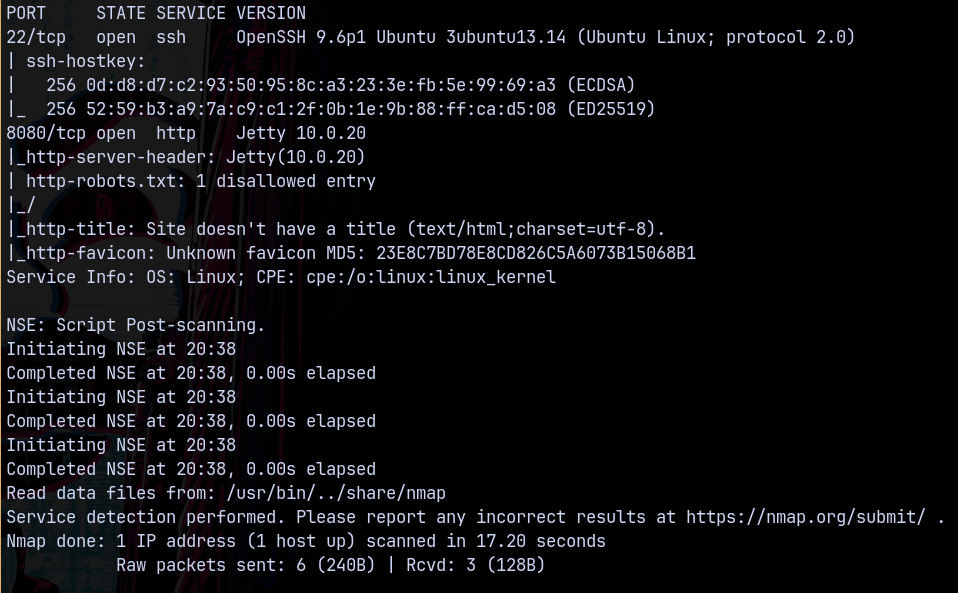
Task: Click the /usr/bin/../share/nmap path
Action: (335, 493)
